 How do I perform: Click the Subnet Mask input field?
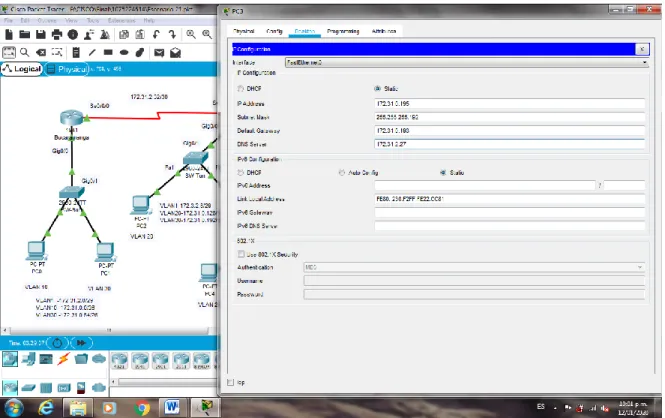pyautogui.click(x=510, y=117)
